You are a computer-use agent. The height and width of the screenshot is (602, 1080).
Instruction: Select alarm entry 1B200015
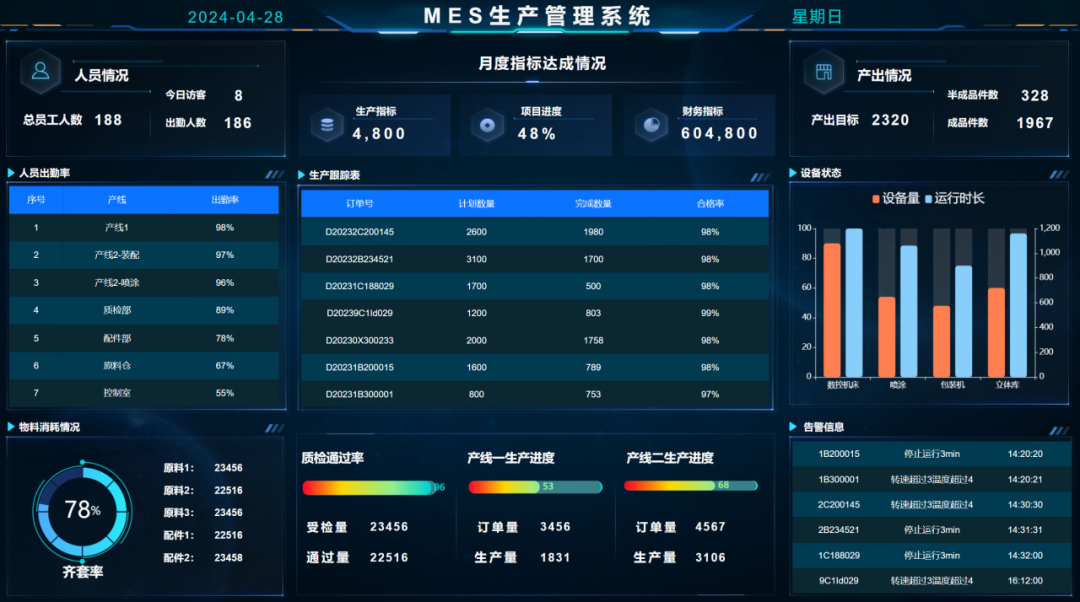918,454
